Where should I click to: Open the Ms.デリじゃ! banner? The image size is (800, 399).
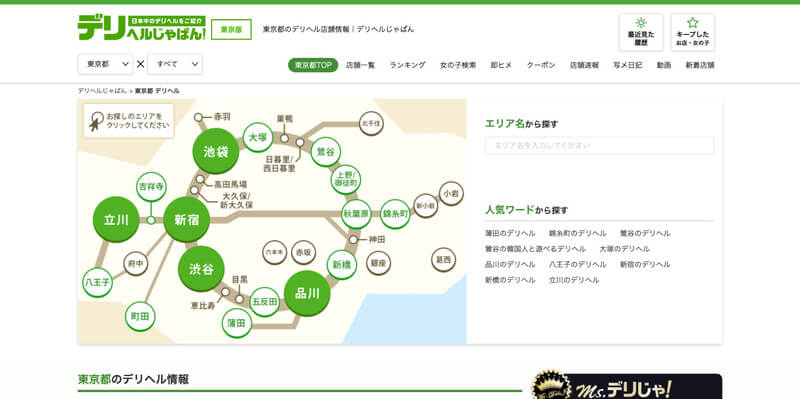627,386
